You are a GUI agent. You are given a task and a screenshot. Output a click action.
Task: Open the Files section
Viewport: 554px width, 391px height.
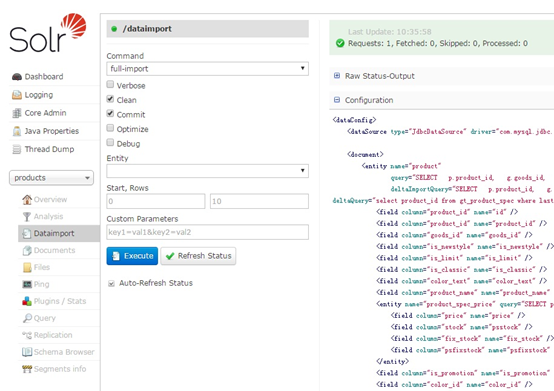pyautogui.click(x=42, y=267)
